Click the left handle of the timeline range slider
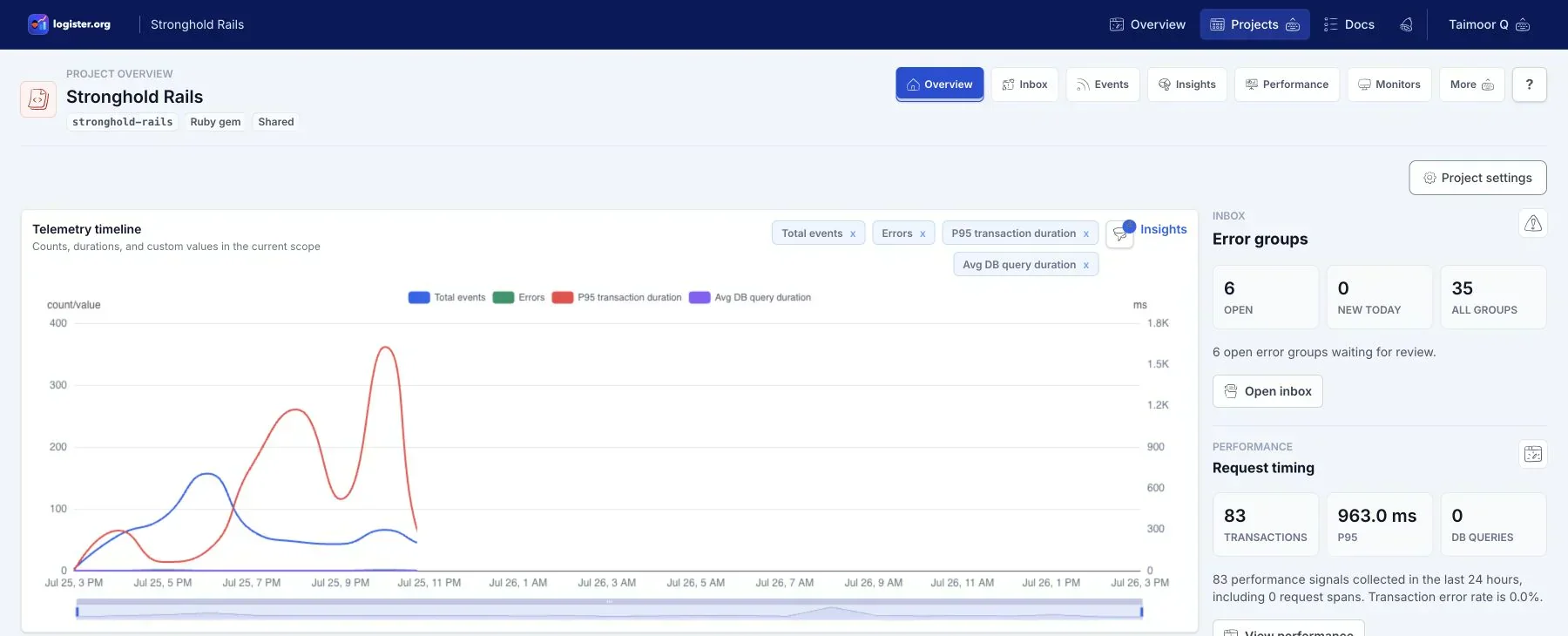The width and height of the screenshot is (1568, 636). pyautogui.click(x=78, y=612)
